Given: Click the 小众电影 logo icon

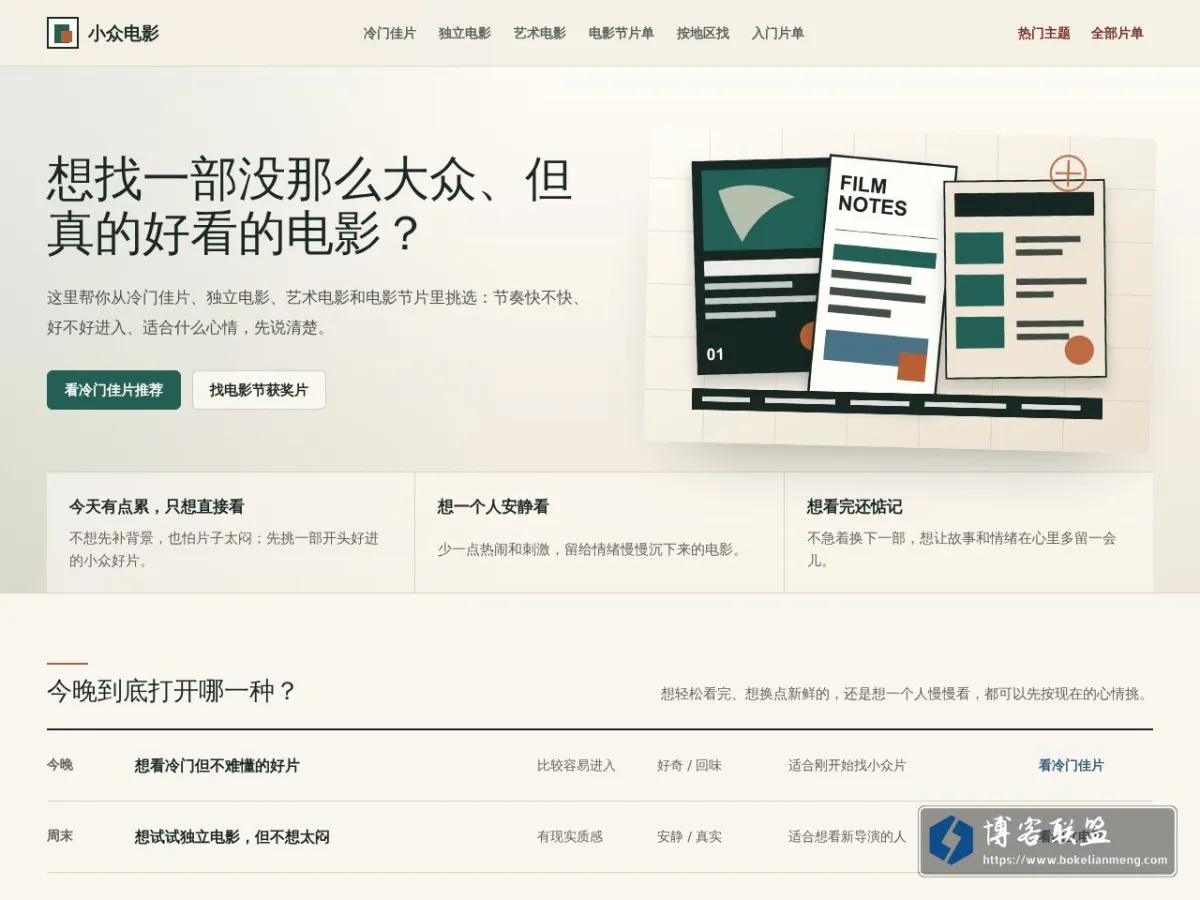Looking at the screenshot, I should pyautogui.click(x=63, y=33).
